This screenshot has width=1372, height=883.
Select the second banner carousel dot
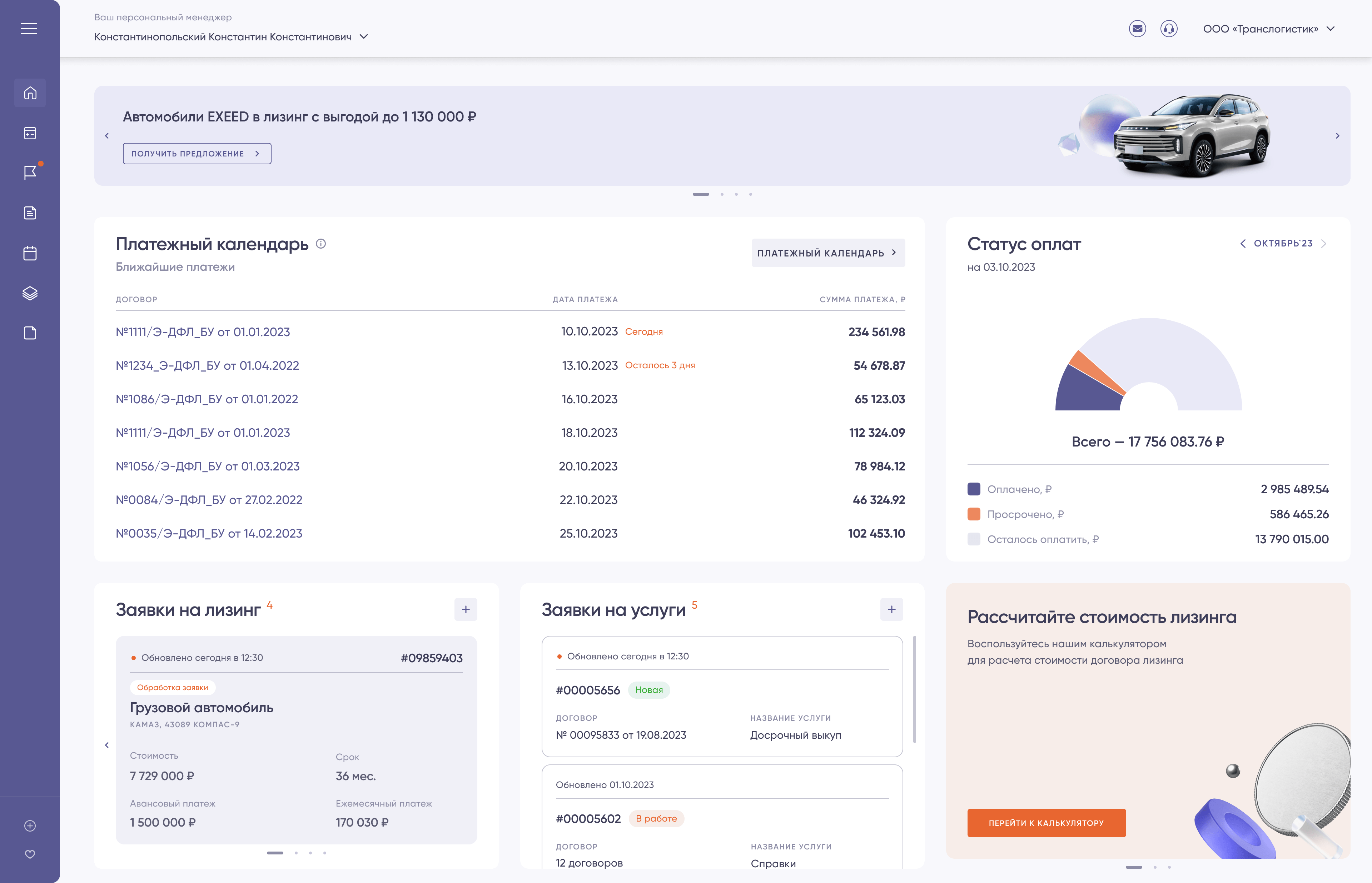coord(722,194)
